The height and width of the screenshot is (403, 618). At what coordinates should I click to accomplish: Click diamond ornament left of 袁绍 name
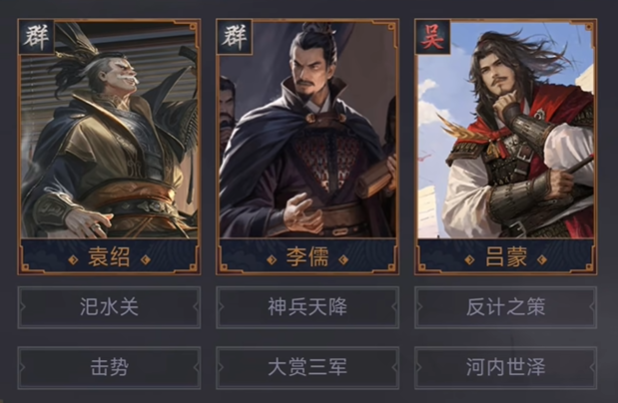(73, 260)
